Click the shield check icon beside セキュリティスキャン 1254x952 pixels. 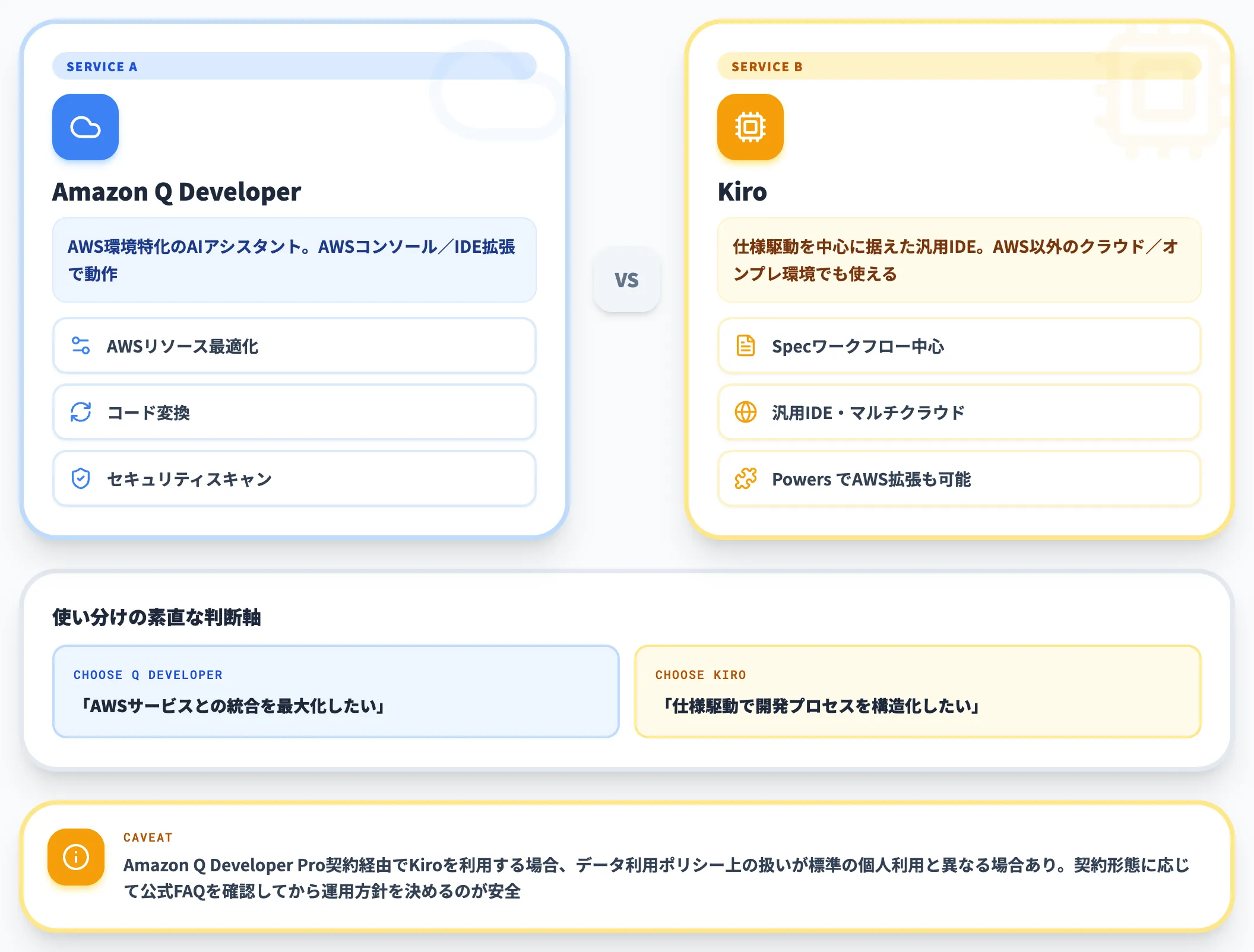coord(81,478)
